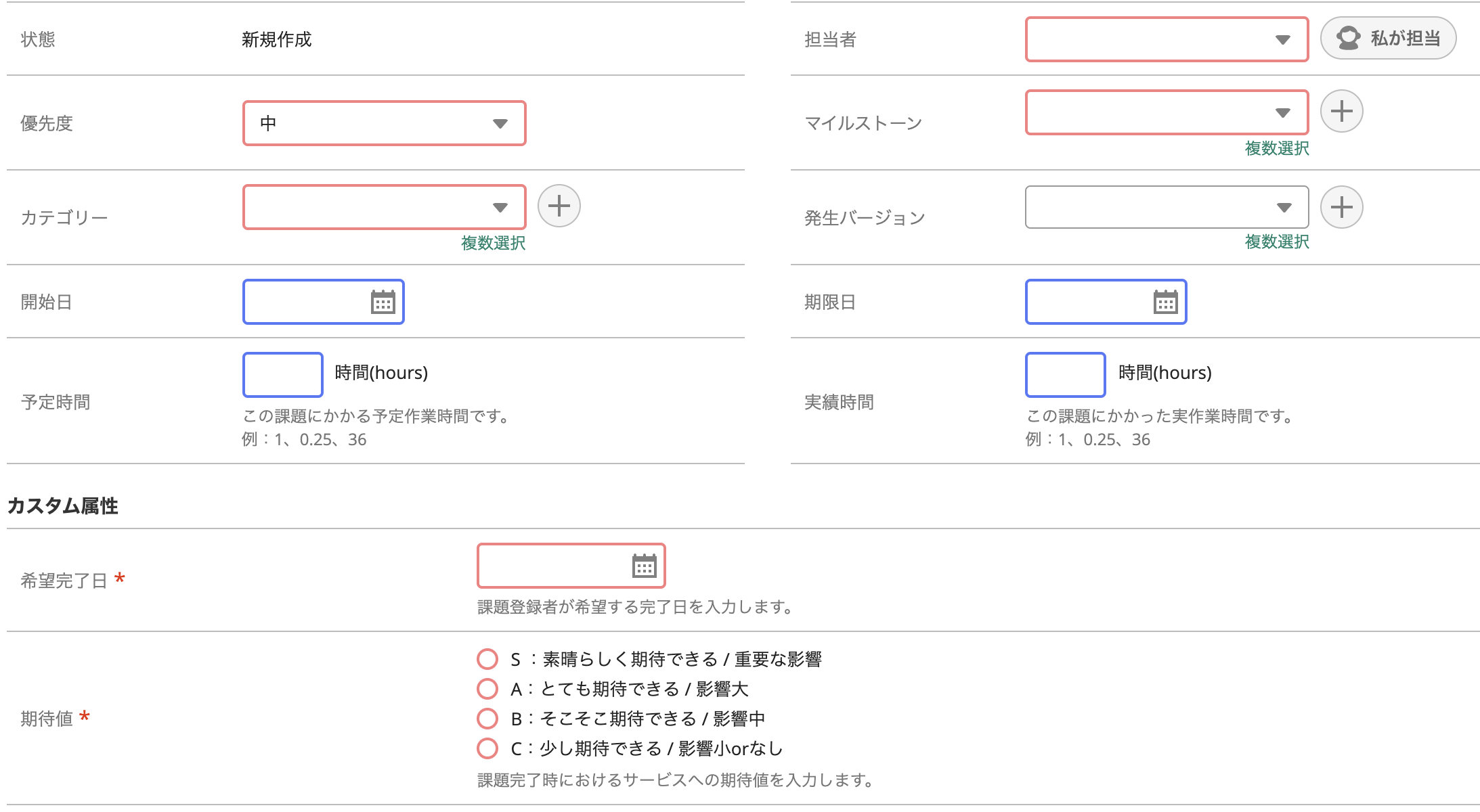Open the 優先度 dropdown showing 中
The width and height of the screenshot is (1480, 812).
point(384,123)
